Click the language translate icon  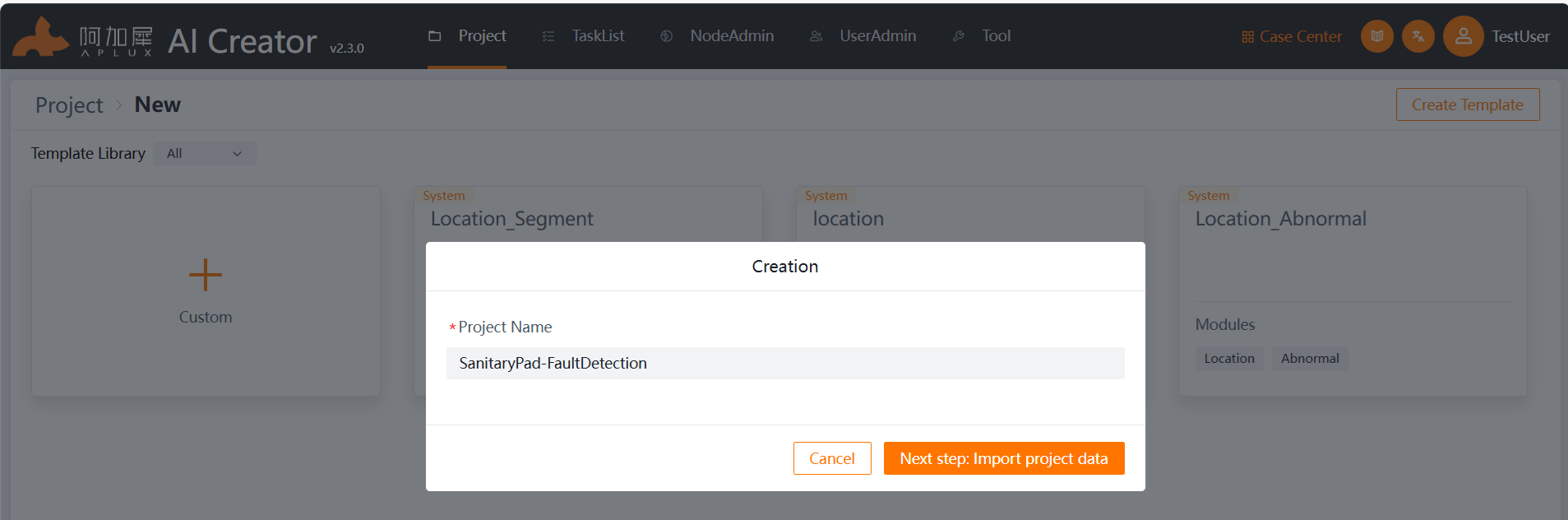click(1418, 36)
